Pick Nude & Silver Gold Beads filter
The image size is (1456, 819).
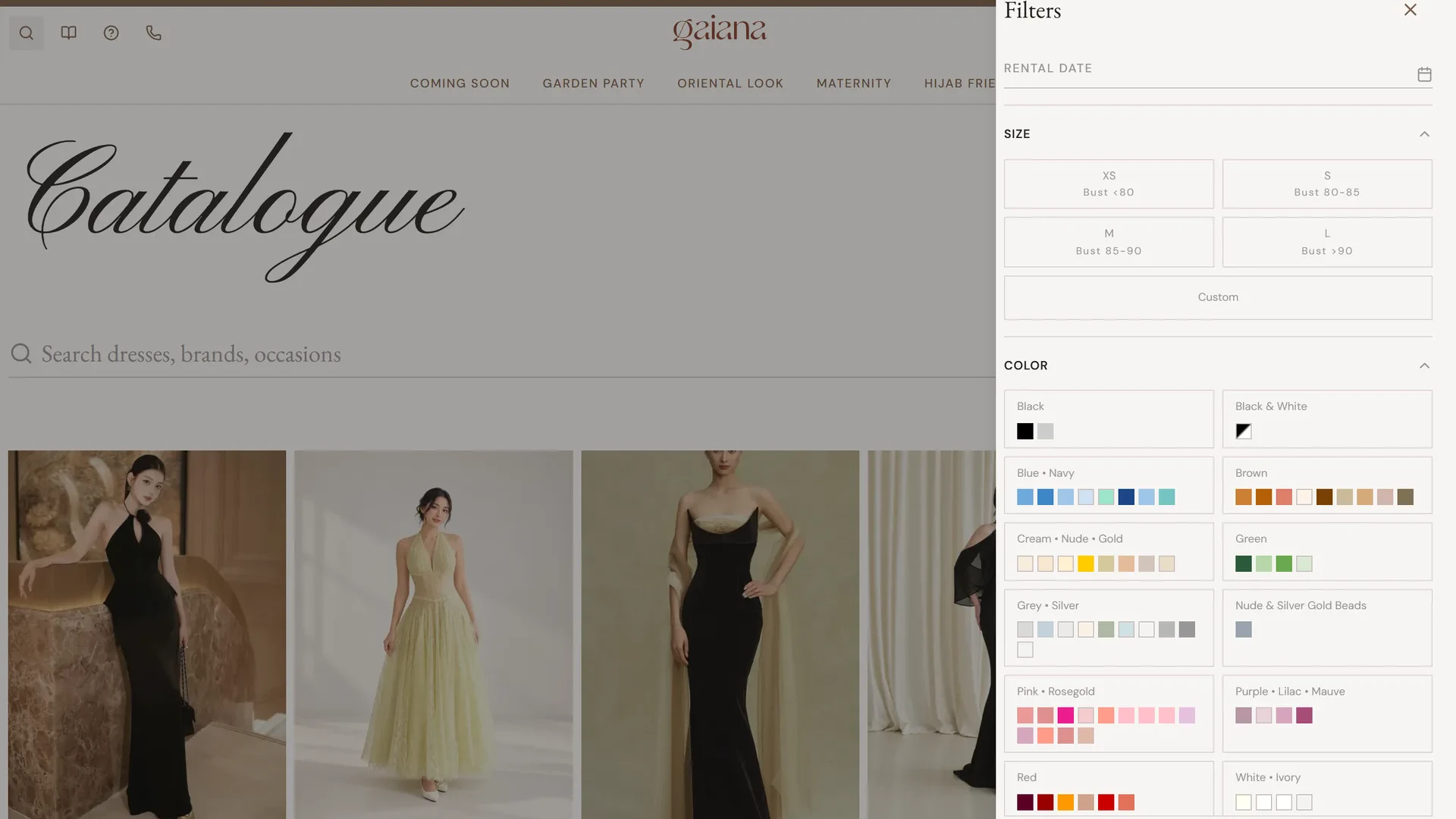point(1327,628)
